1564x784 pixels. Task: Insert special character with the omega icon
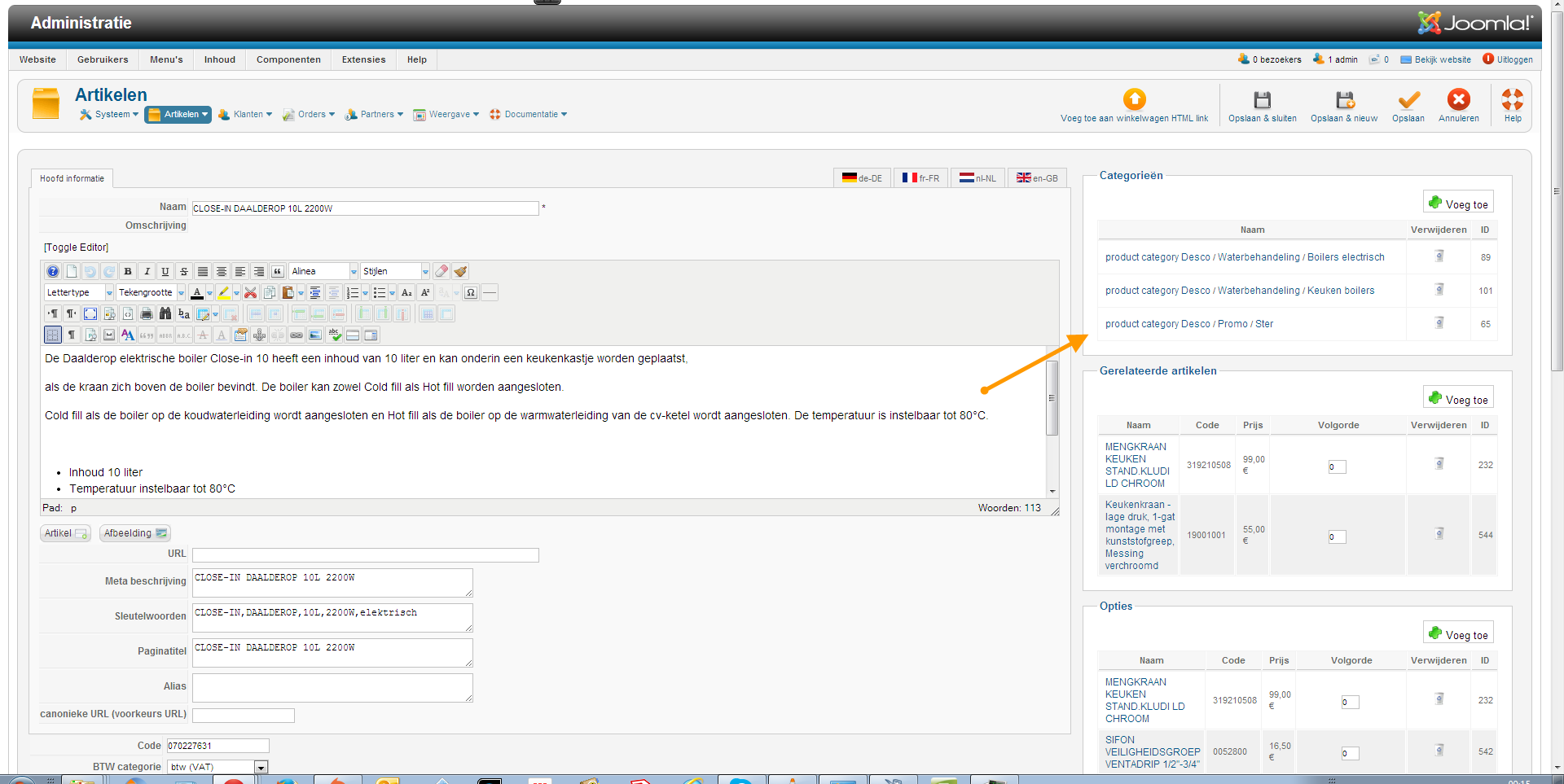pyautogui.click(x=471, y=292)
